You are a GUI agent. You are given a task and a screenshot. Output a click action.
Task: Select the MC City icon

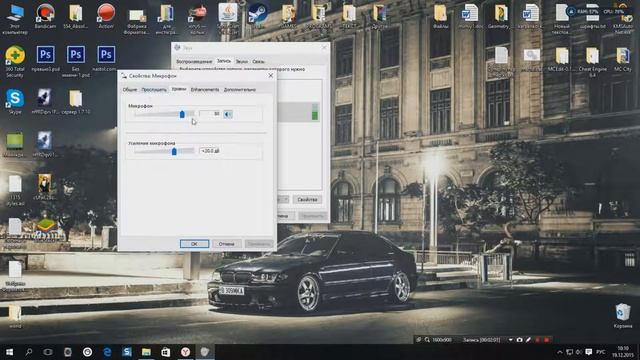click(623, 60)
